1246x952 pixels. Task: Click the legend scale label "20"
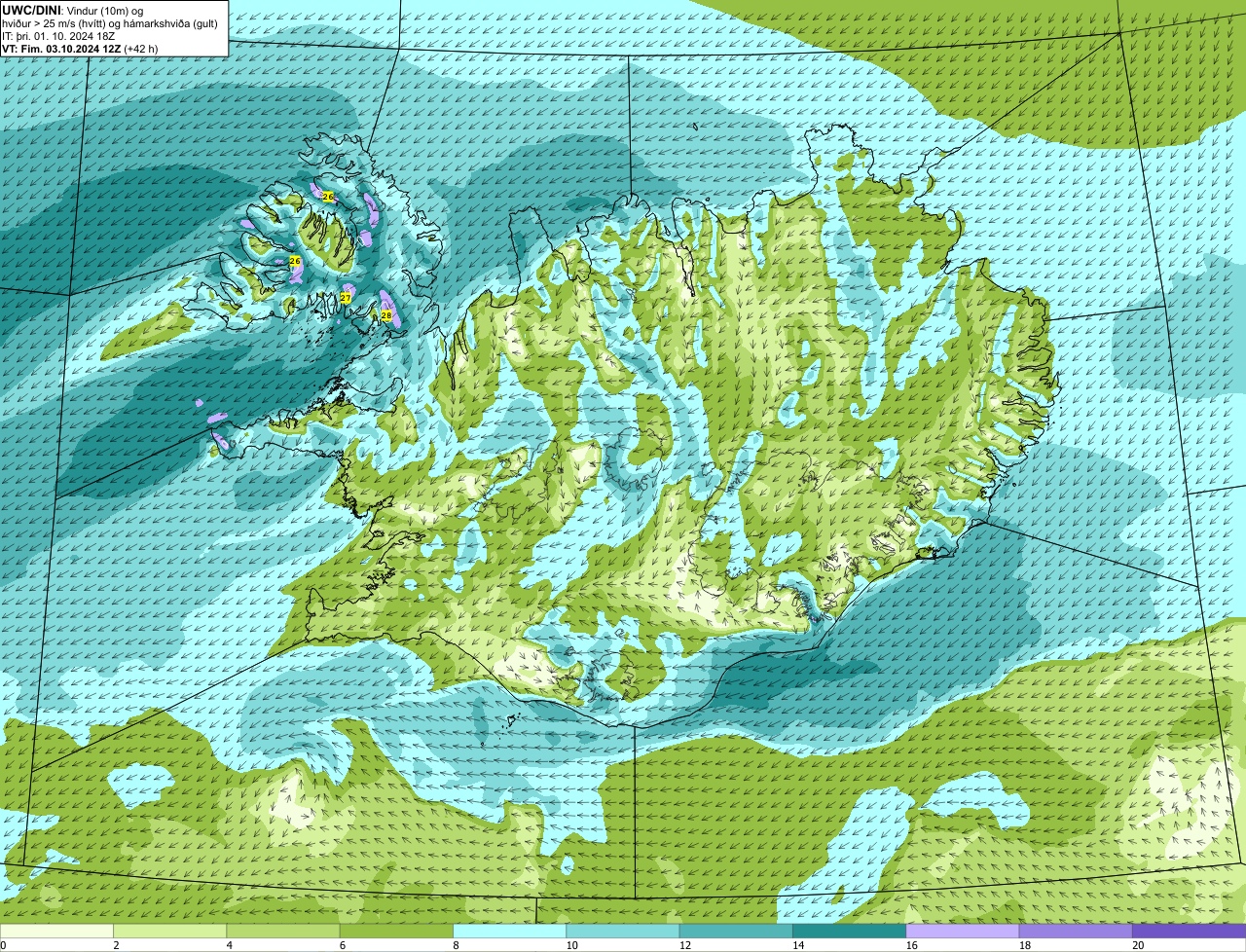coord(1138,945)
